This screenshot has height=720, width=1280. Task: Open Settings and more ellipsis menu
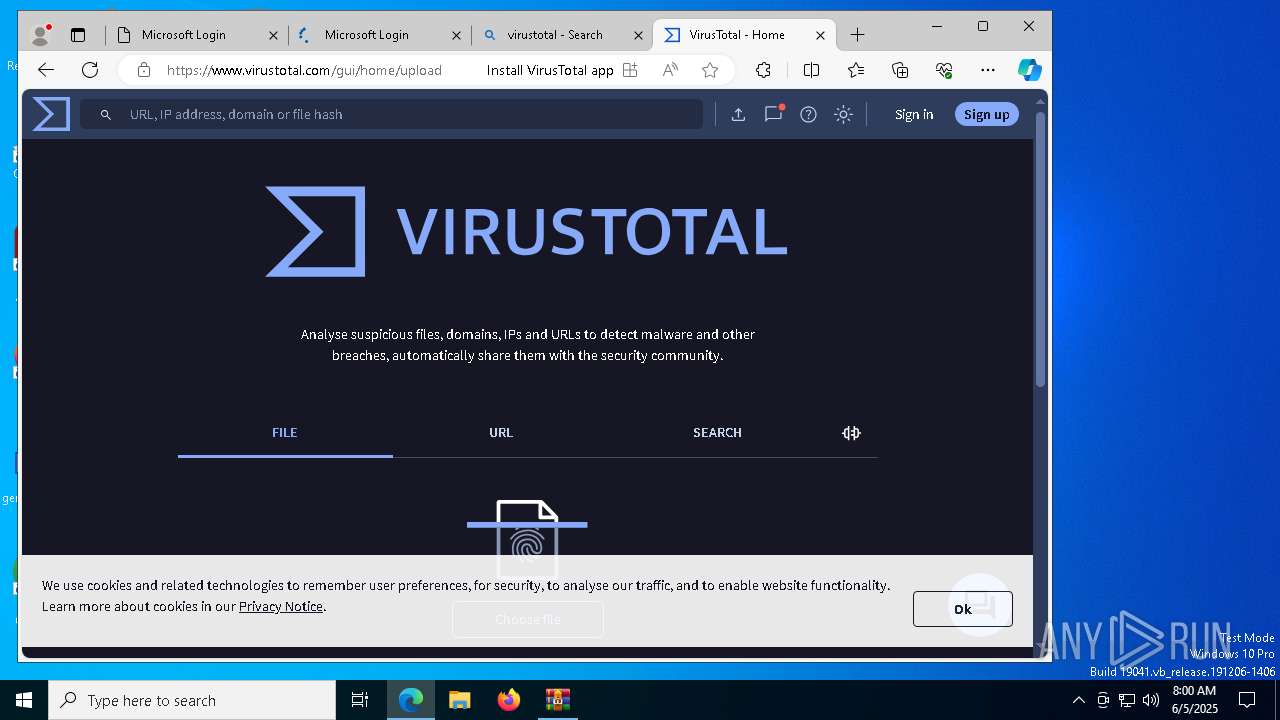coord(988,70)
